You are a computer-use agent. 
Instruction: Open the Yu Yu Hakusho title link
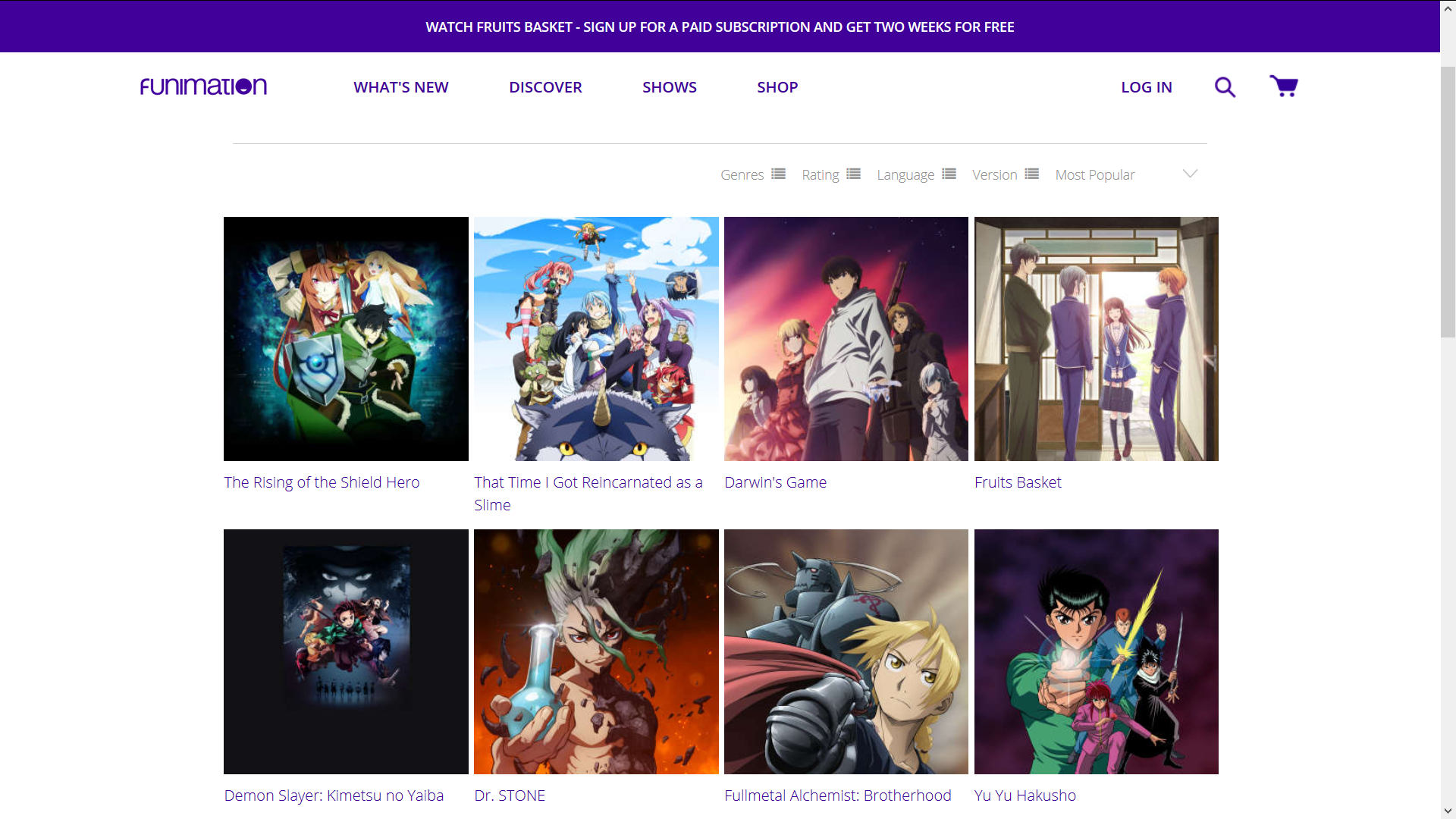(x=1025, y=795)
